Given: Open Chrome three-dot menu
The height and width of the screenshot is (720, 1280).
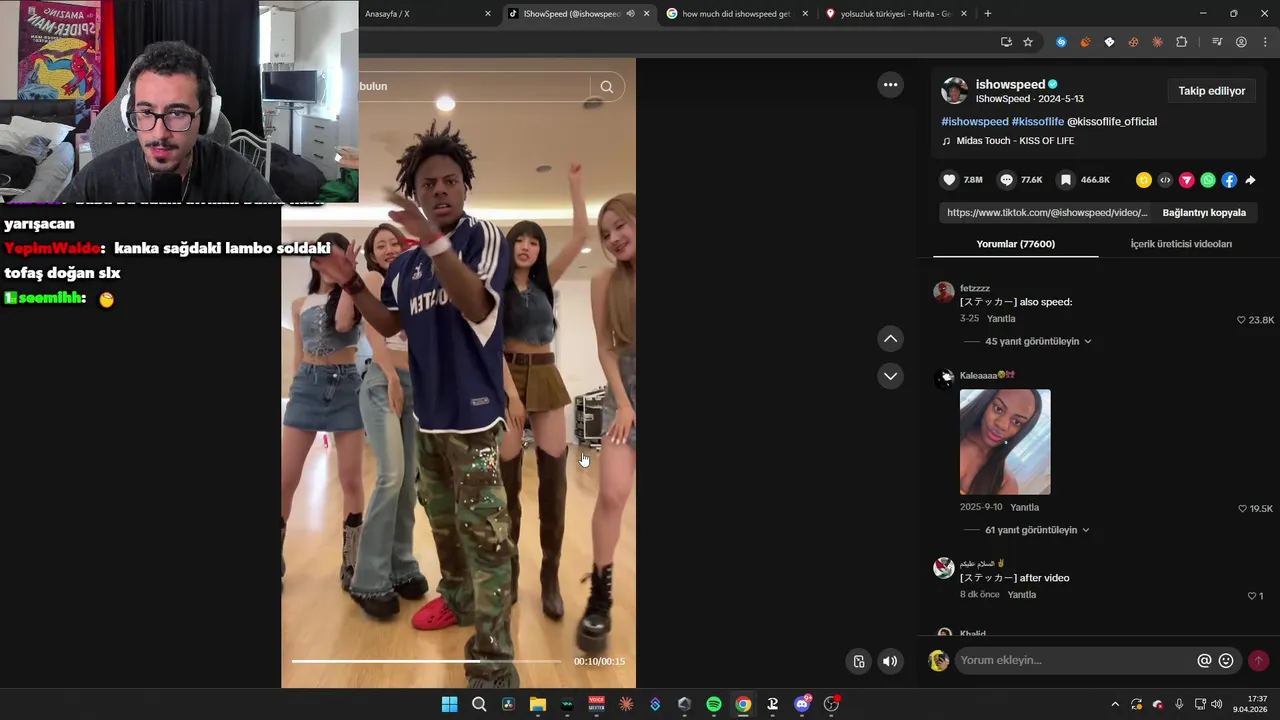Looking at the screenshot, I should [x=1265, y=42].
